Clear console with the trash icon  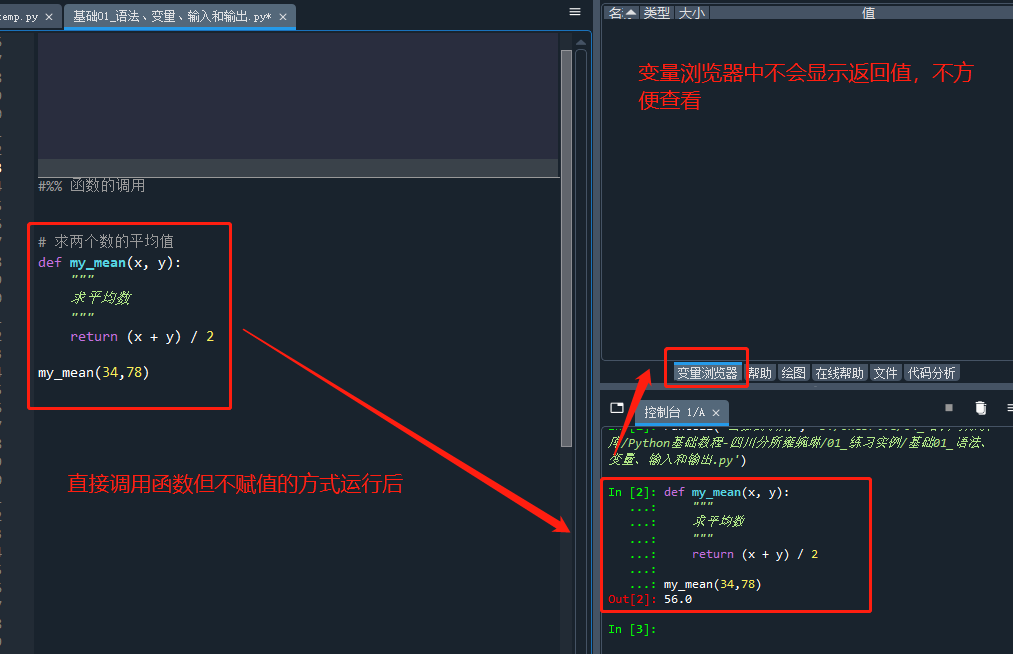980,408
